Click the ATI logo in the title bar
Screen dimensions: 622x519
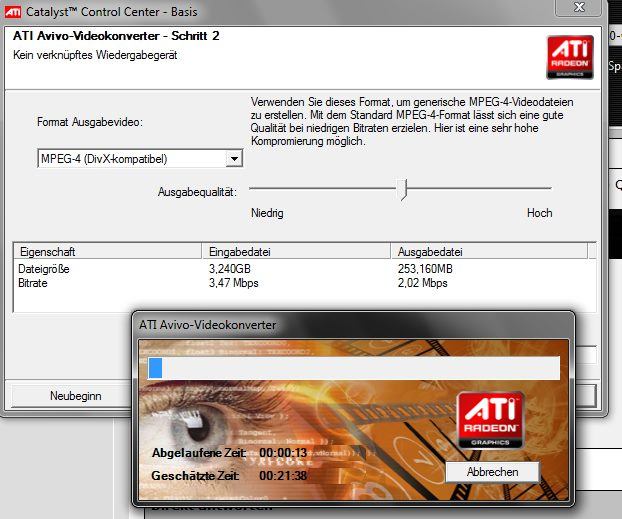click(12, 12)
